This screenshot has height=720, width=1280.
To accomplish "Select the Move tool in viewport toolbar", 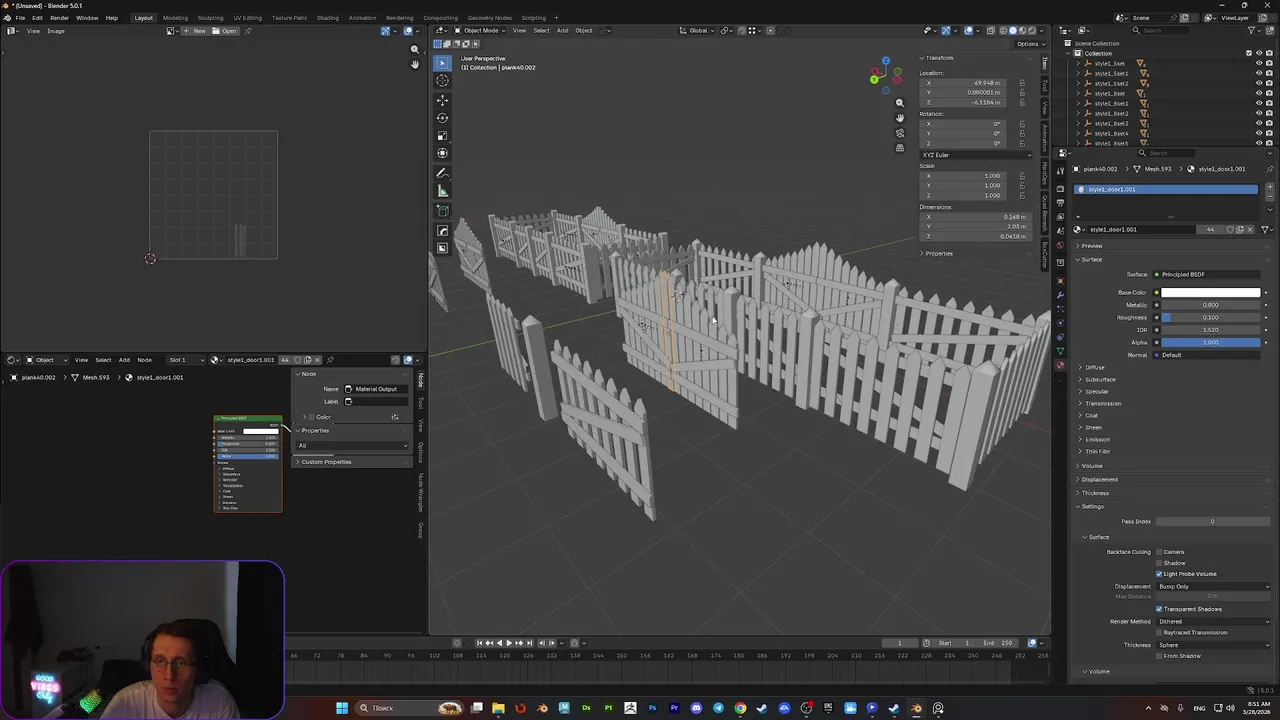I will pos(442,99).
